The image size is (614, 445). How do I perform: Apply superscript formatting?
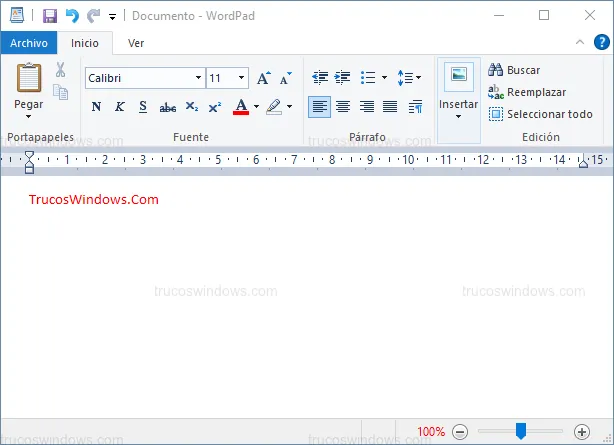tap(214, 107)
